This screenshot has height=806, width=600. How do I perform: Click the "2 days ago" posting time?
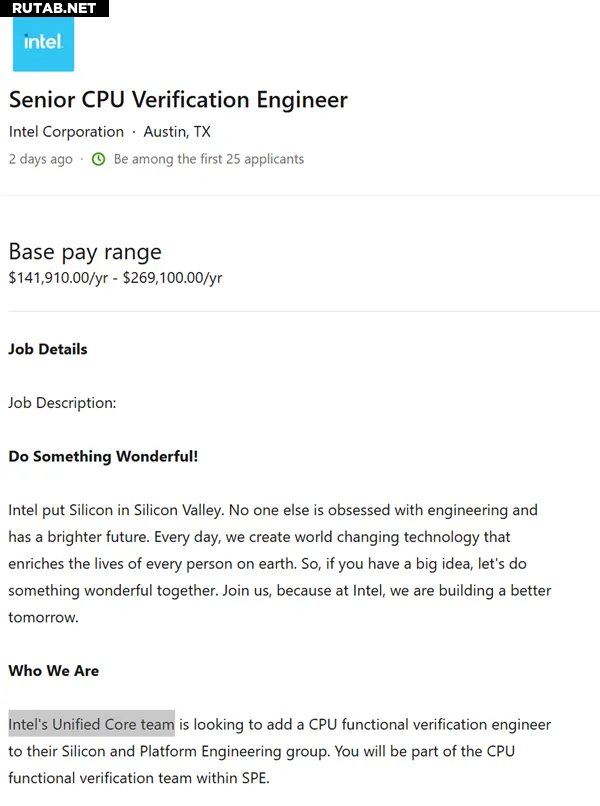click(40, 159)
